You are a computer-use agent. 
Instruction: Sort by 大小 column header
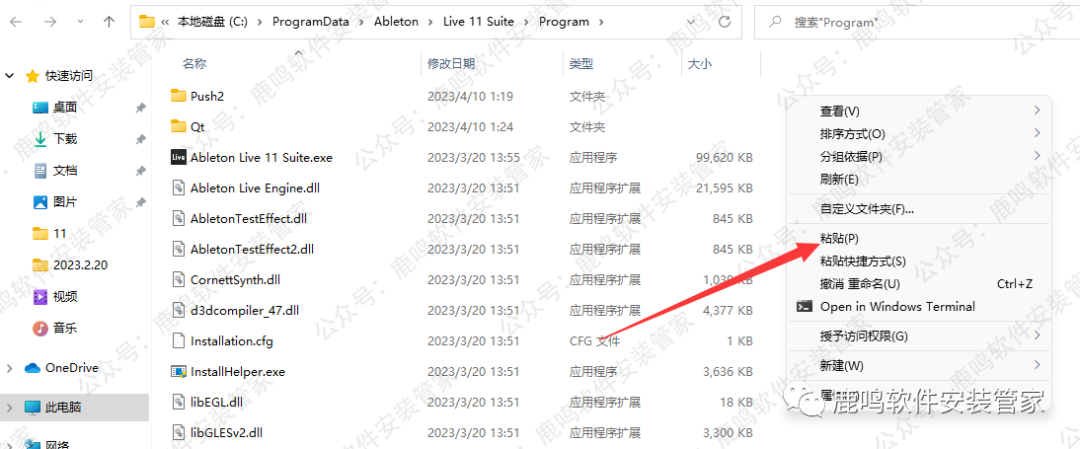700,63
